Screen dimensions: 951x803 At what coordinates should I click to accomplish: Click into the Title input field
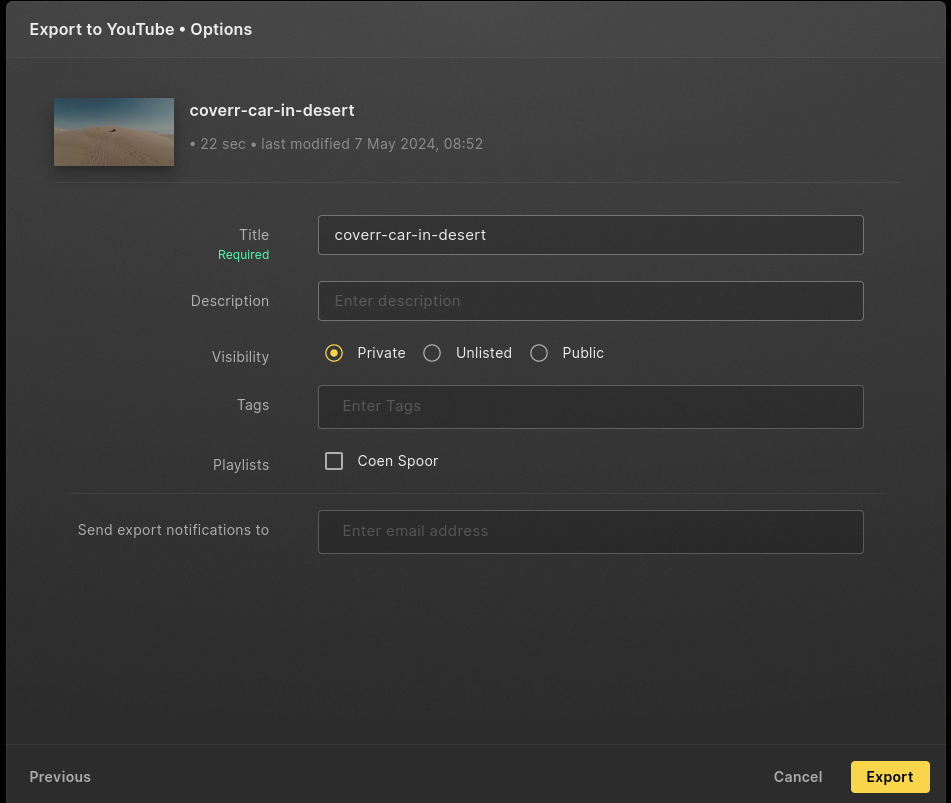coord(591,235)
